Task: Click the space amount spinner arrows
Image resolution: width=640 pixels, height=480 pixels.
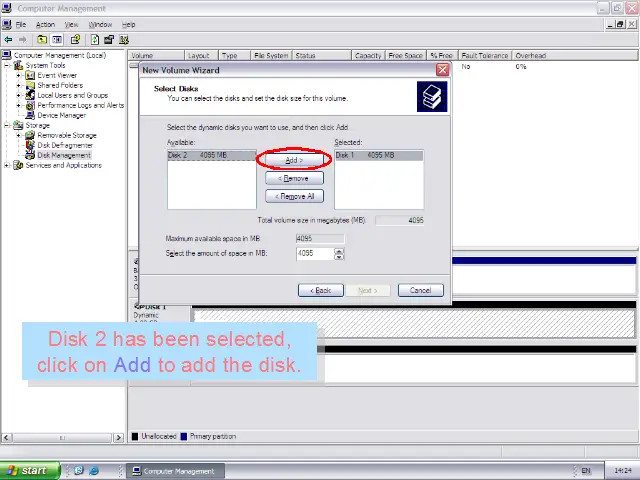Action: click(339, 254)
